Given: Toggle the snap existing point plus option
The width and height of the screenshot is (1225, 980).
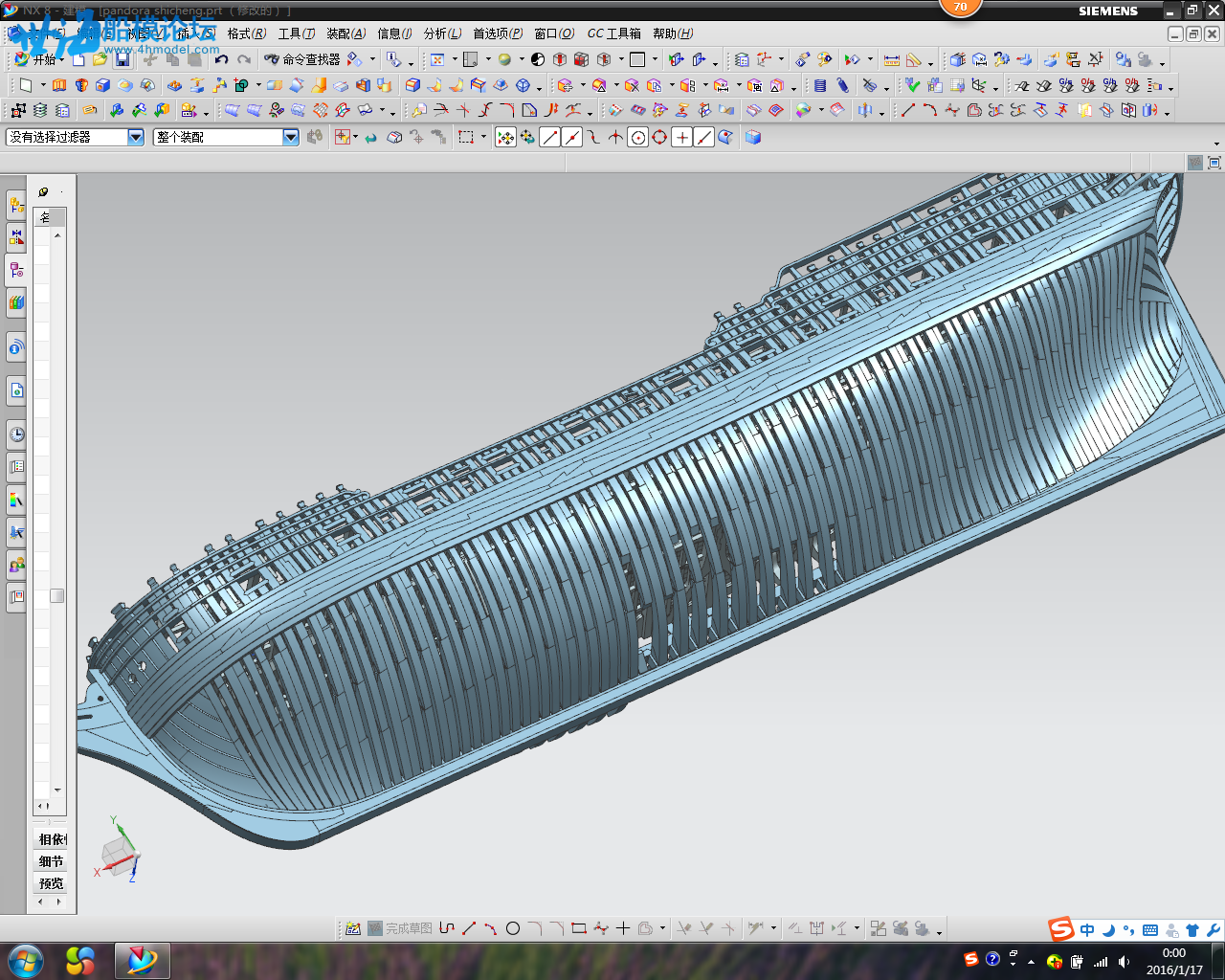Looking at the screenshot, I should [681, 137].
